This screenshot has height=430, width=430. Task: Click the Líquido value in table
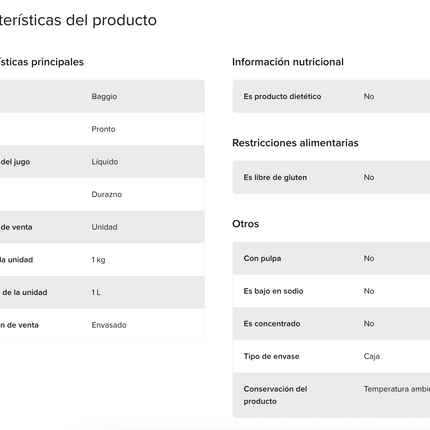coord(105,162)
